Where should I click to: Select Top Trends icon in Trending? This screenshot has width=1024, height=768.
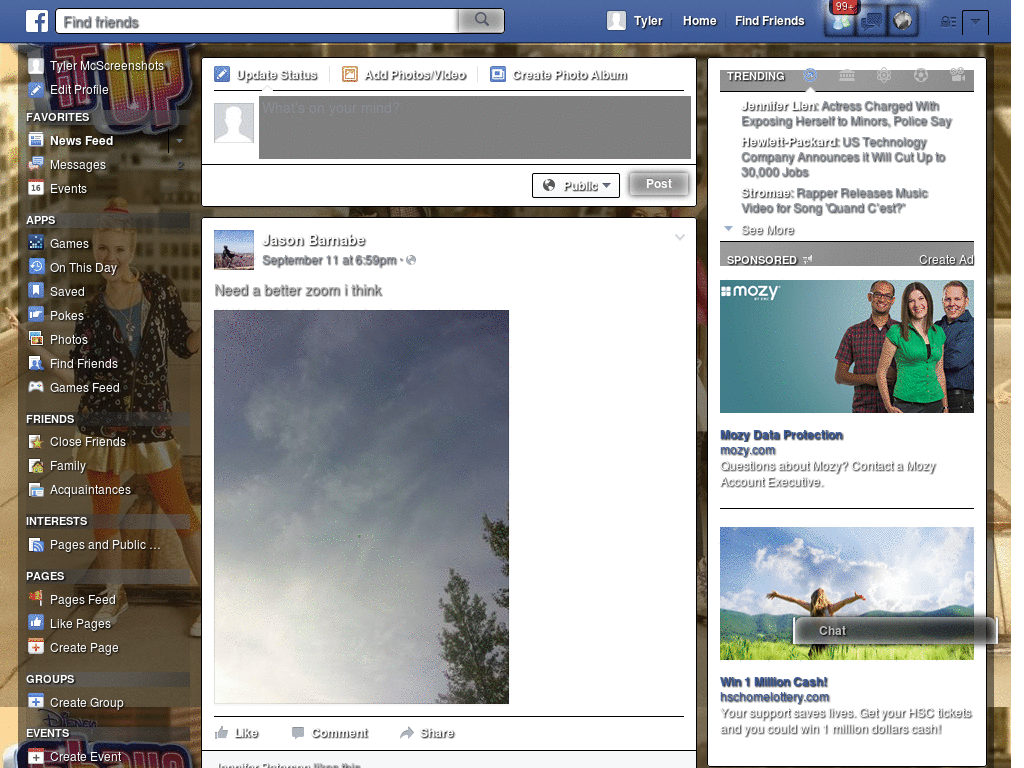(810, 76)
